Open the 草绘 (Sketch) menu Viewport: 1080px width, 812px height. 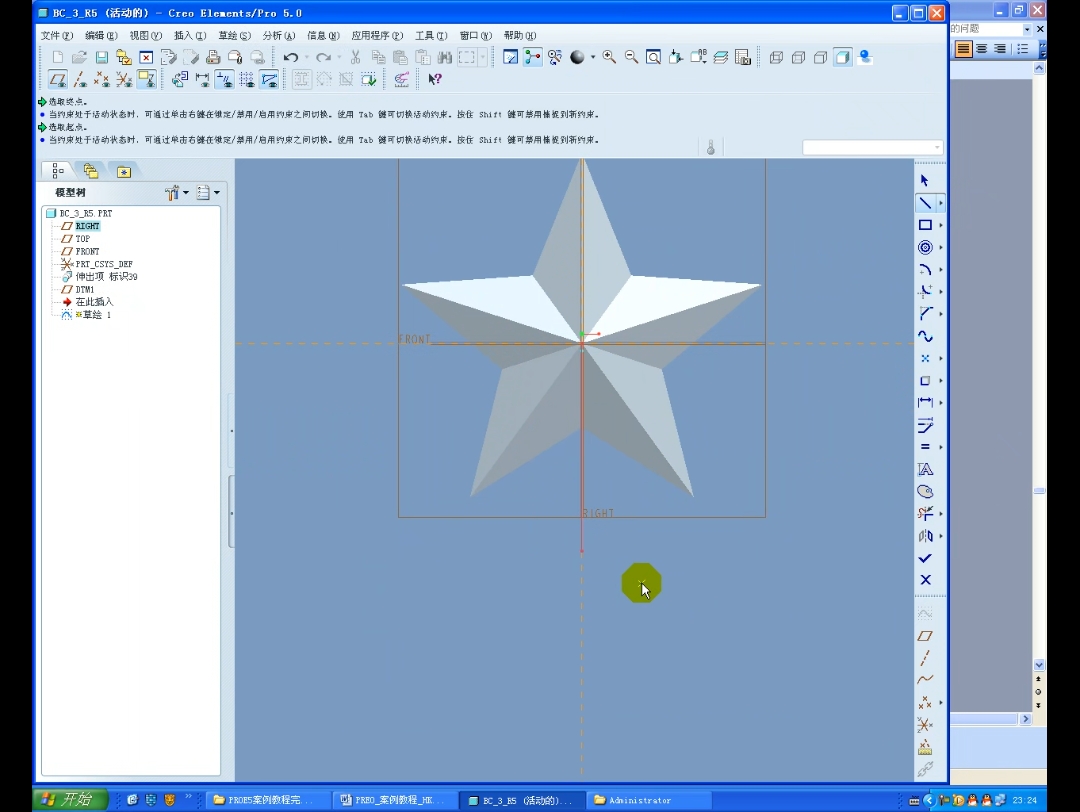click(x=234, y=36)
